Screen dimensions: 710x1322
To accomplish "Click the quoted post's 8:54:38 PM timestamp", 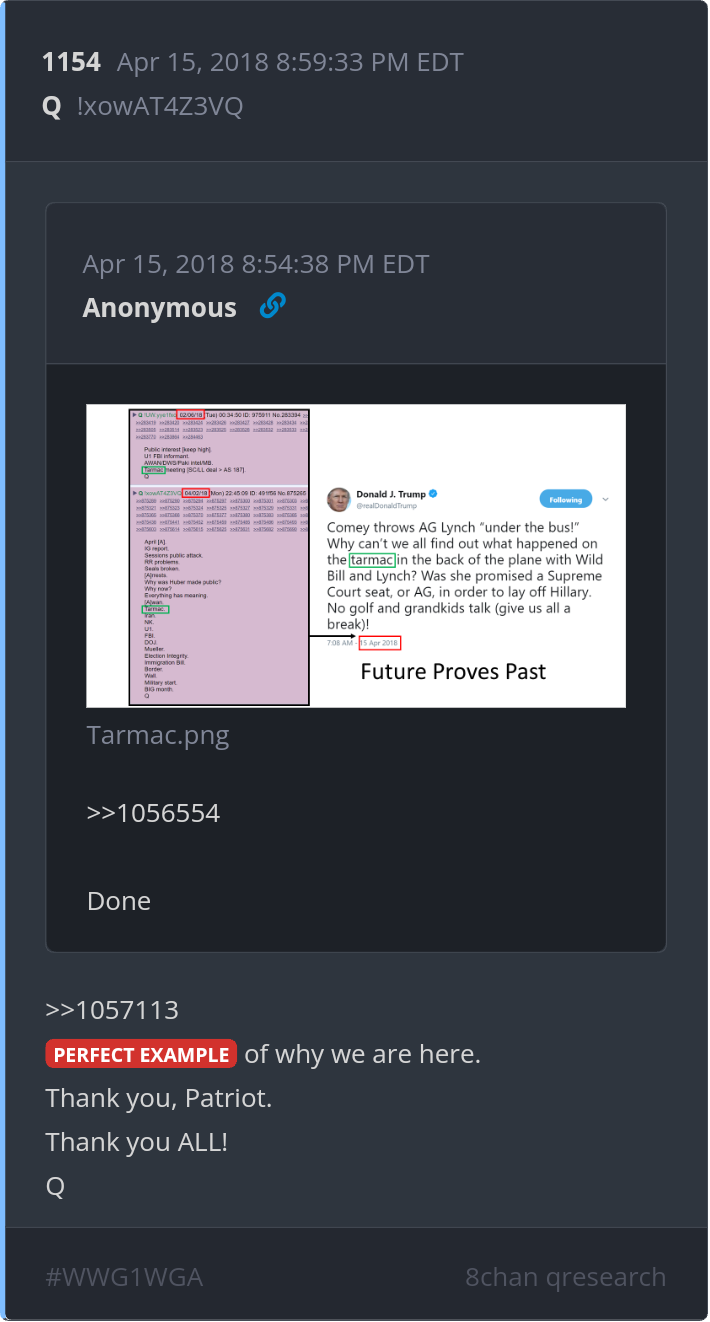I will (256, 264).
